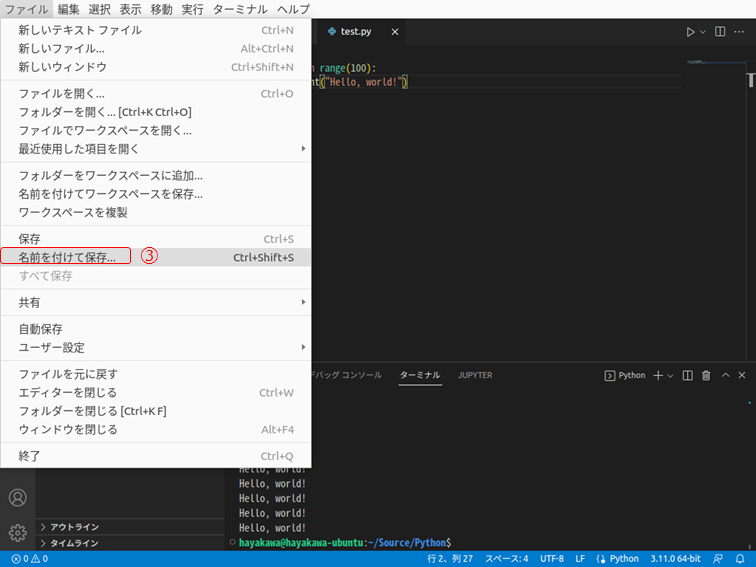Click the 3.11.0 64-bit interpreter selector
Screen dimensions: 756x567
click(x=676, y=559)
